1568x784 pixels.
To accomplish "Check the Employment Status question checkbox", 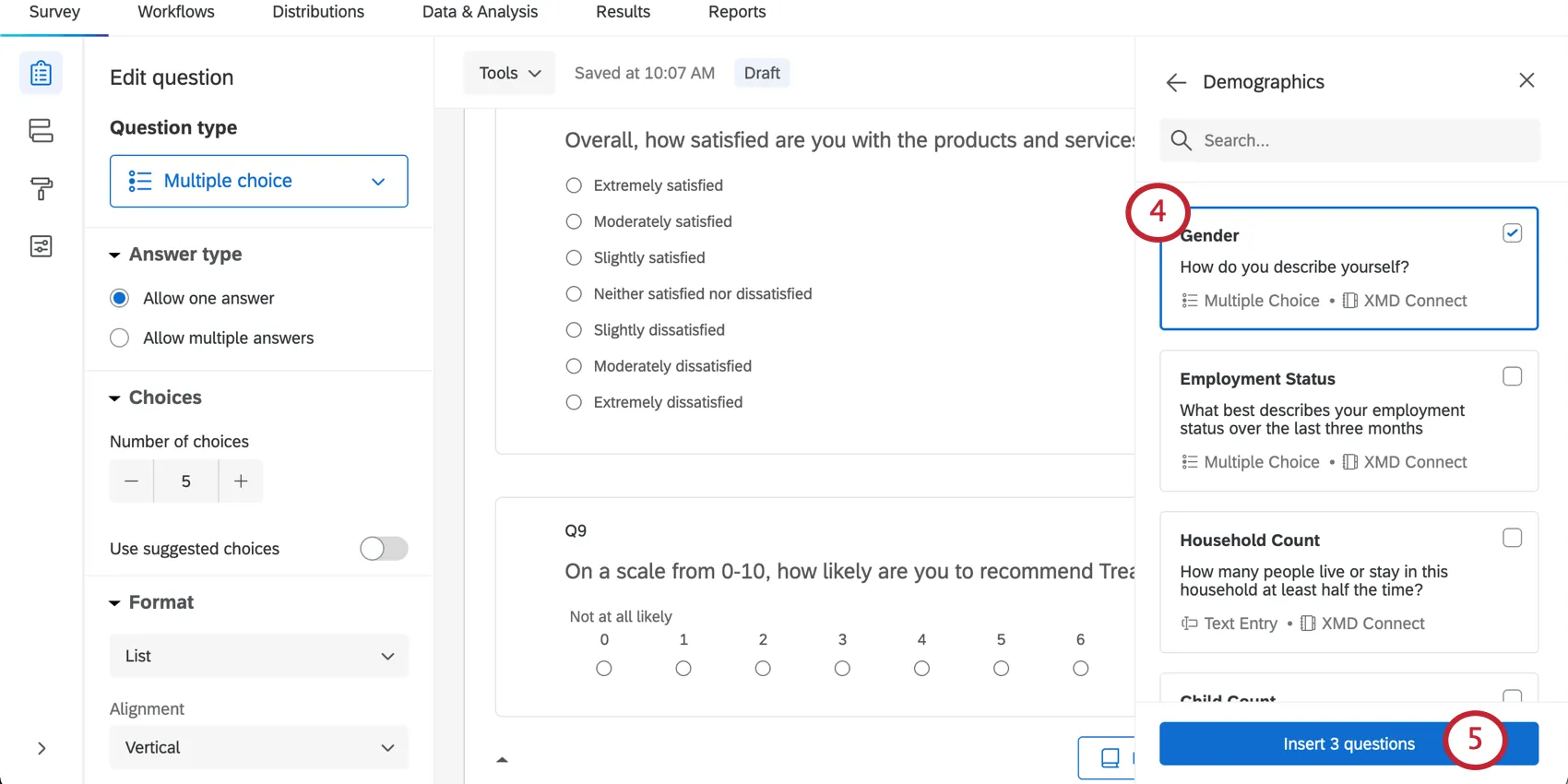I will click(x=1512, y=376).
